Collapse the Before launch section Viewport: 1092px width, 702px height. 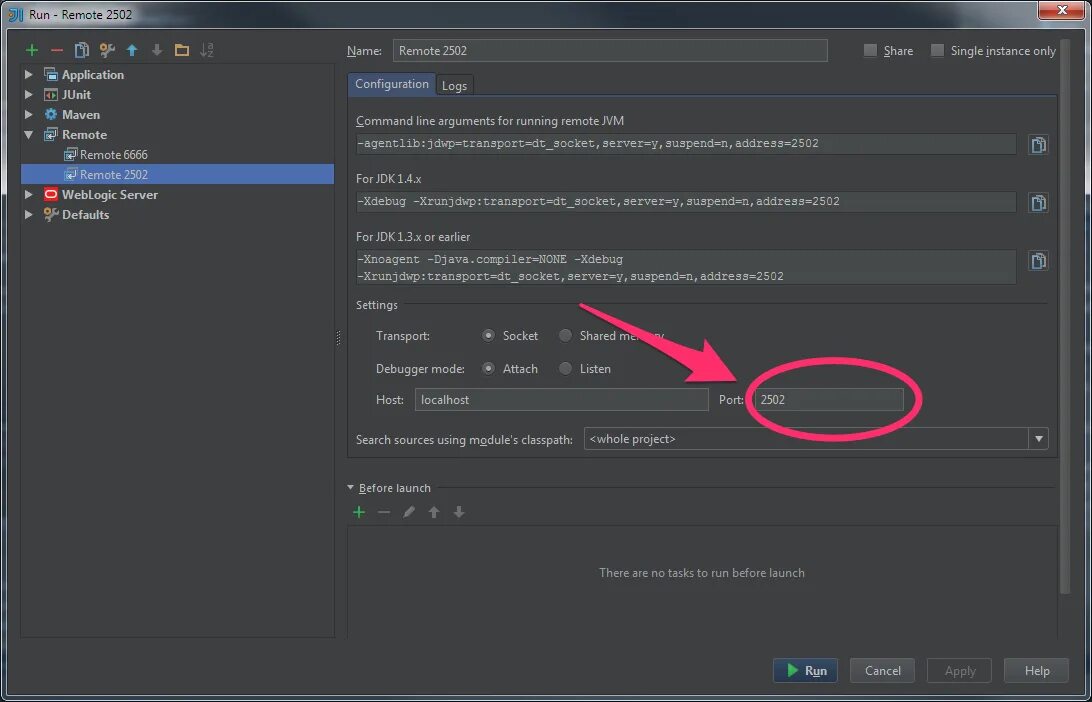[x=350, y=488]
